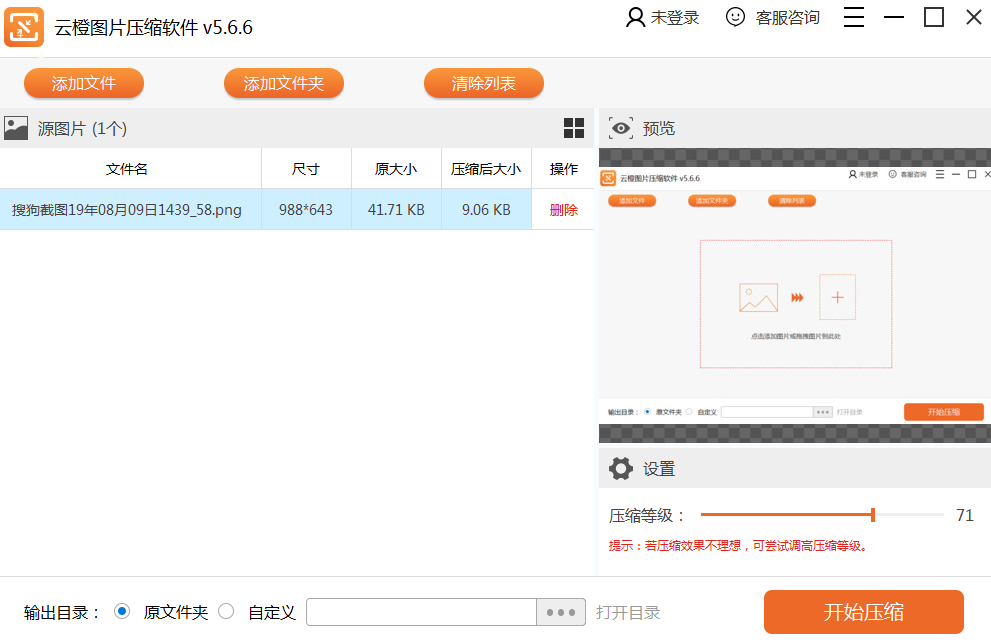Click the preview eye icon
Viewport: 991px width, 643px height.
click(x=621, y=128)
